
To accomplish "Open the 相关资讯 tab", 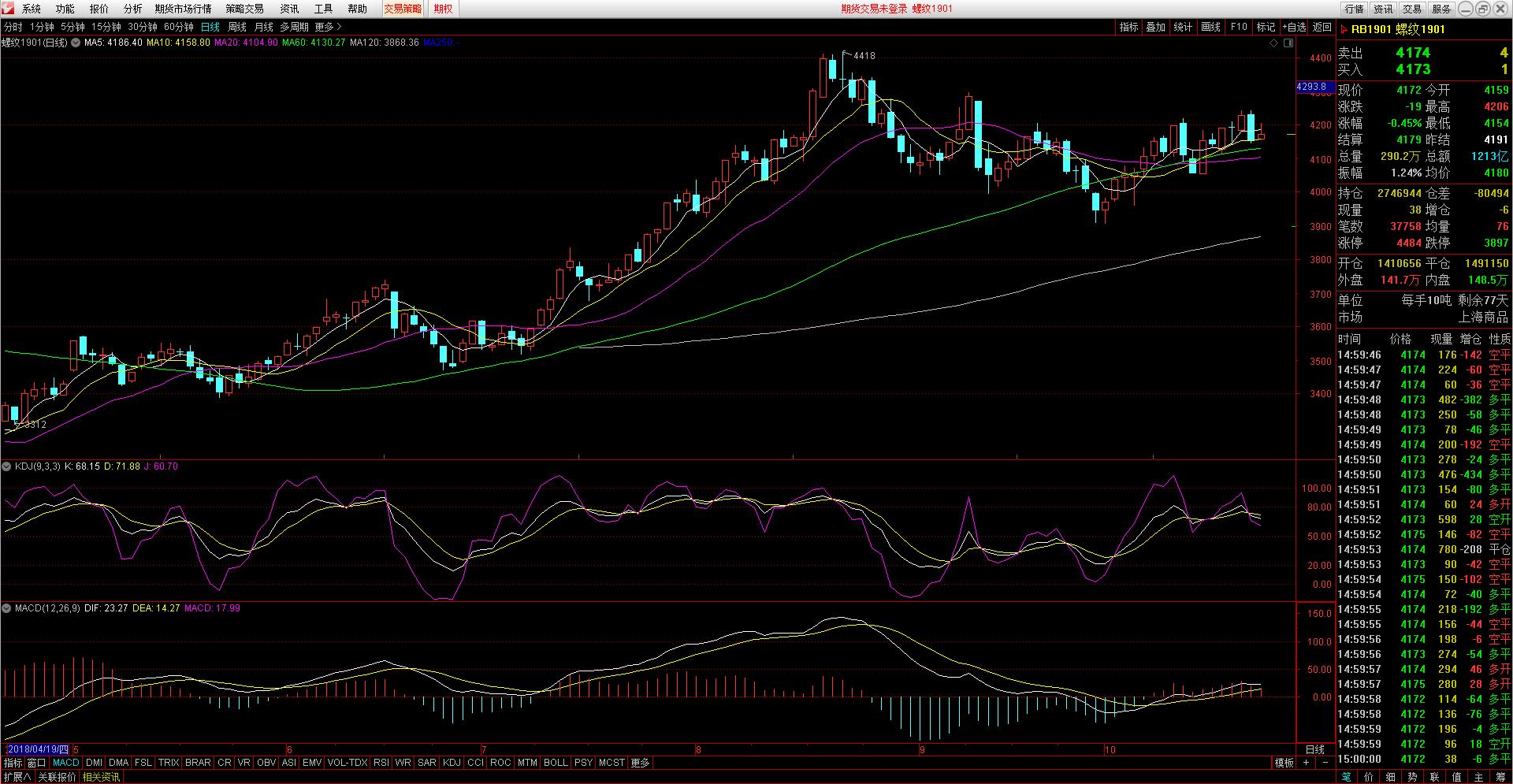I will [x=102, y=777].
